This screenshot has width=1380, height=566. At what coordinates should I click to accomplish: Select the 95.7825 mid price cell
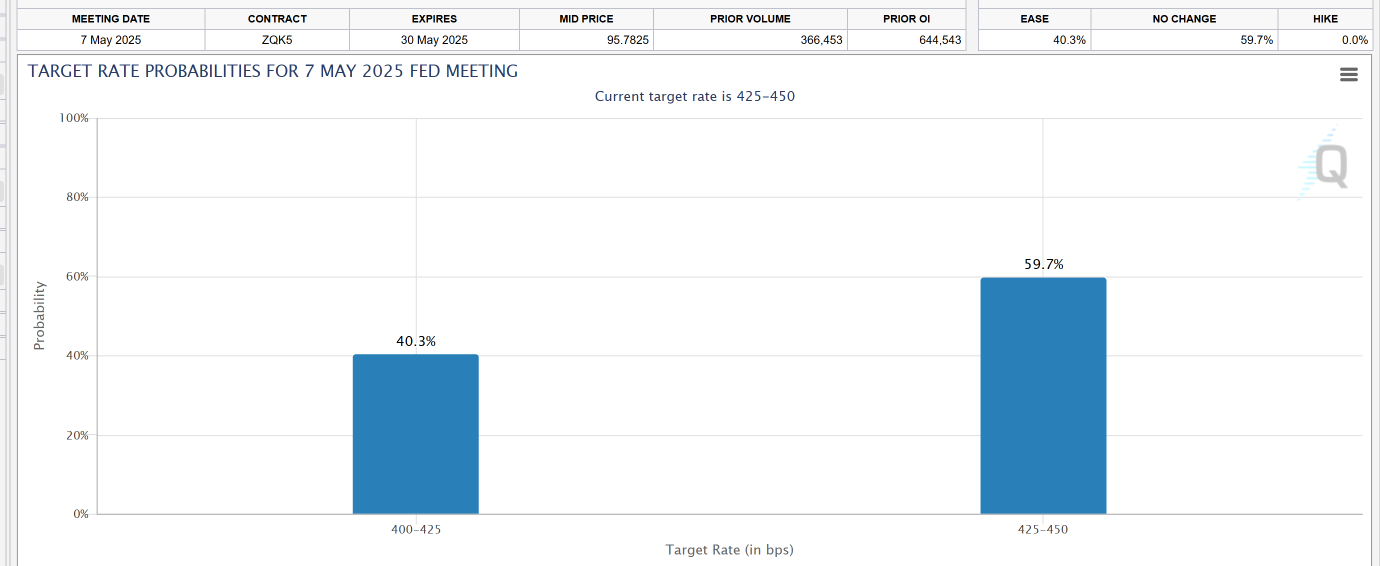pyautogui.click(x=586, y=40)
